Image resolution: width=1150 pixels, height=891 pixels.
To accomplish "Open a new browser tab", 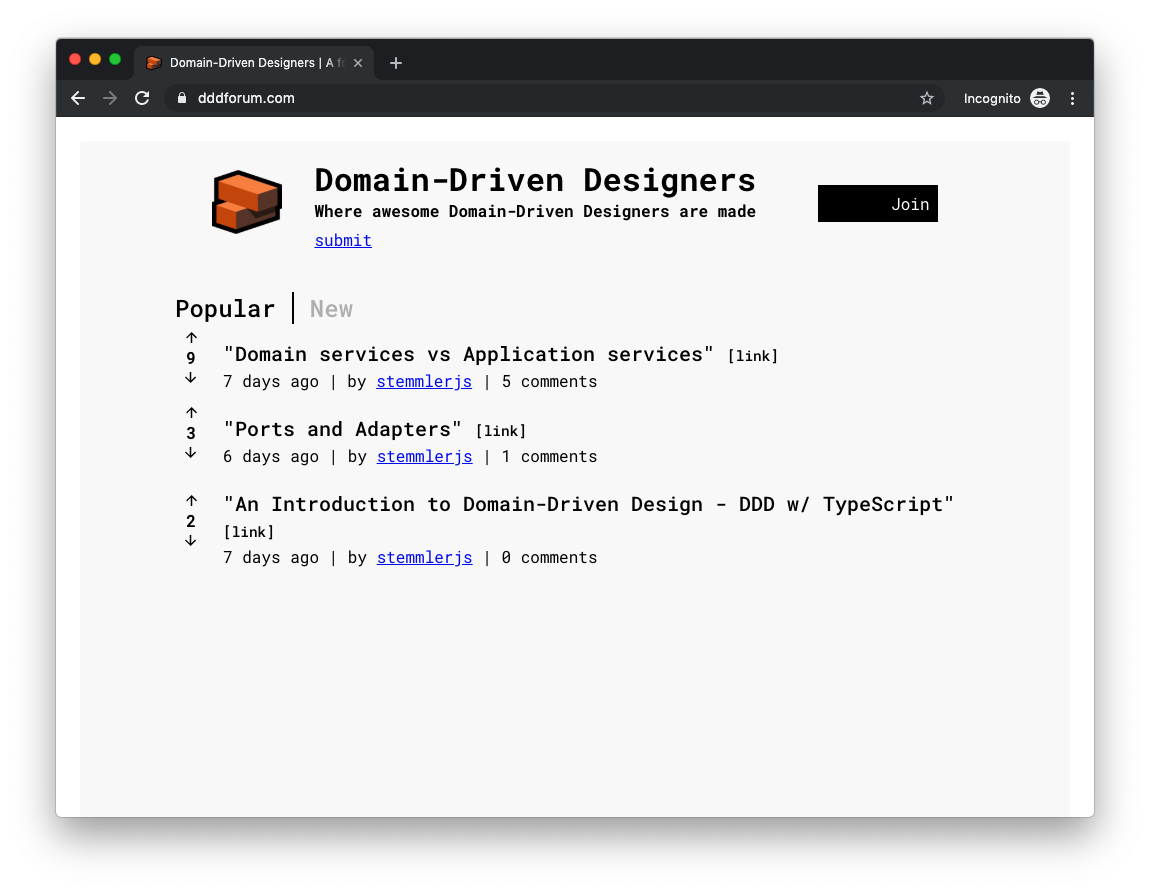I will coord(396,63).
